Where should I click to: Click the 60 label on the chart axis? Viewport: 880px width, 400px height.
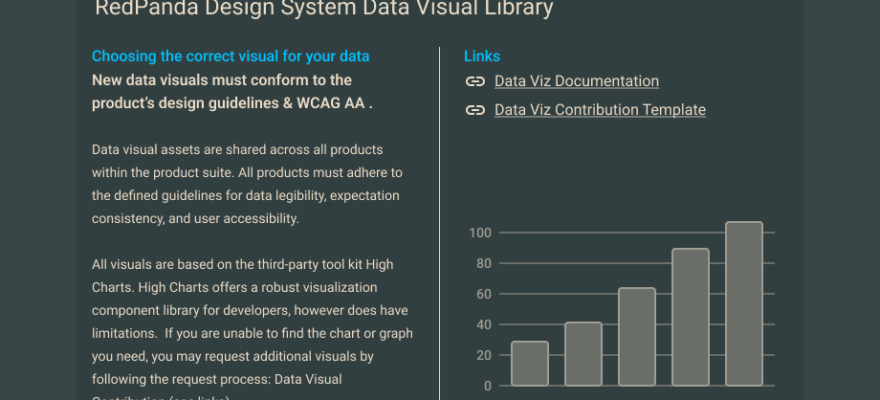483,295
